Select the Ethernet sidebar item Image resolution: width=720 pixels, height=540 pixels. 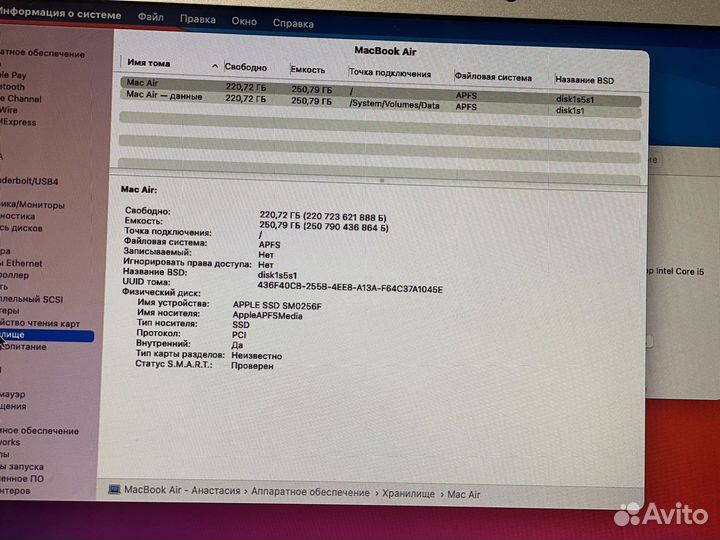click(x=21, y=264)
